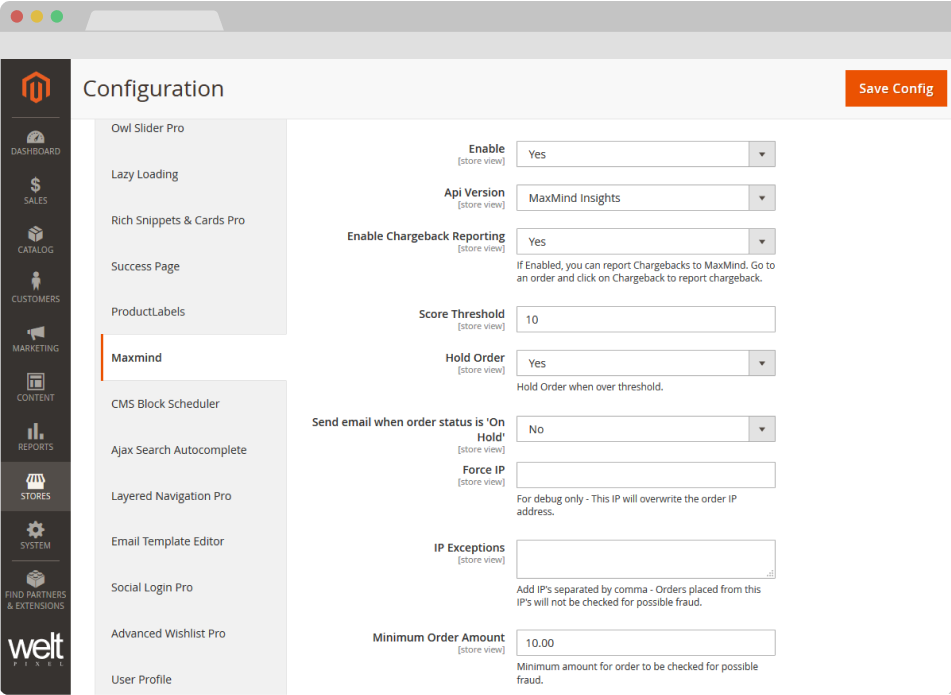Select the CMS Block Scheduler tab

coord(165,404)
